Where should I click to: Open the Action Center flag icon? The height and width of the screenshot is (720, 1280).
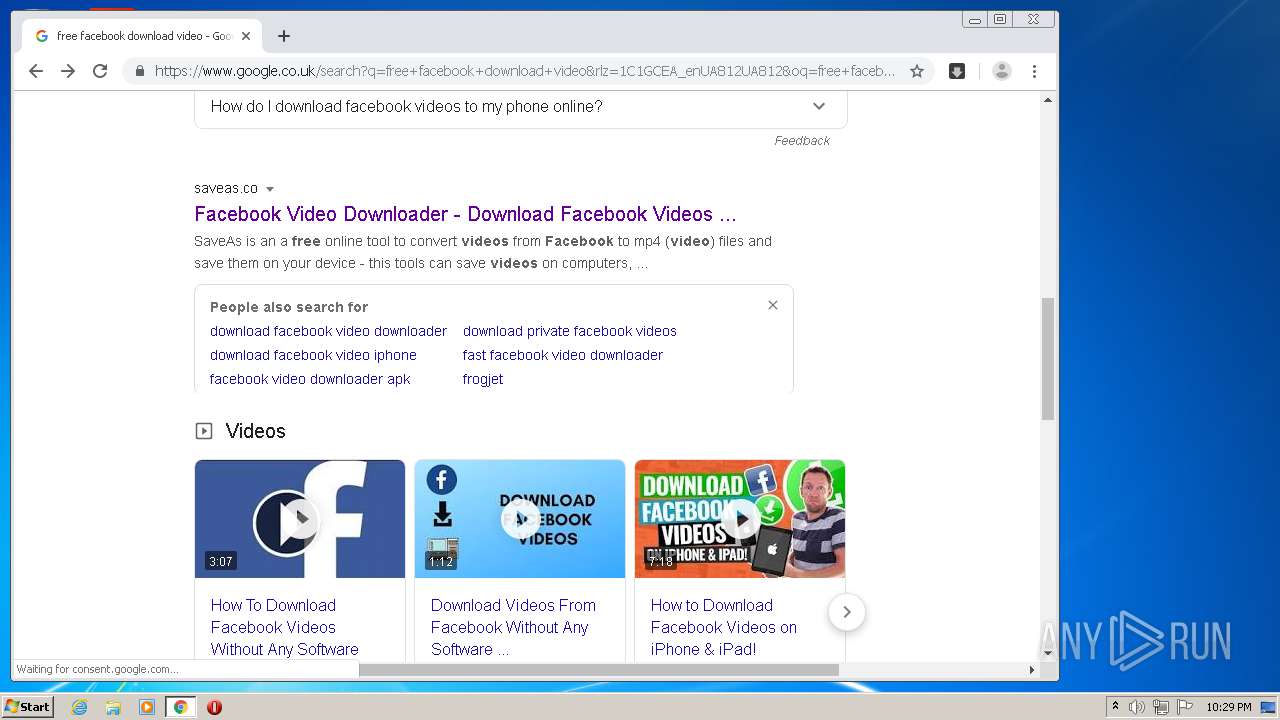coord(1185,707)
